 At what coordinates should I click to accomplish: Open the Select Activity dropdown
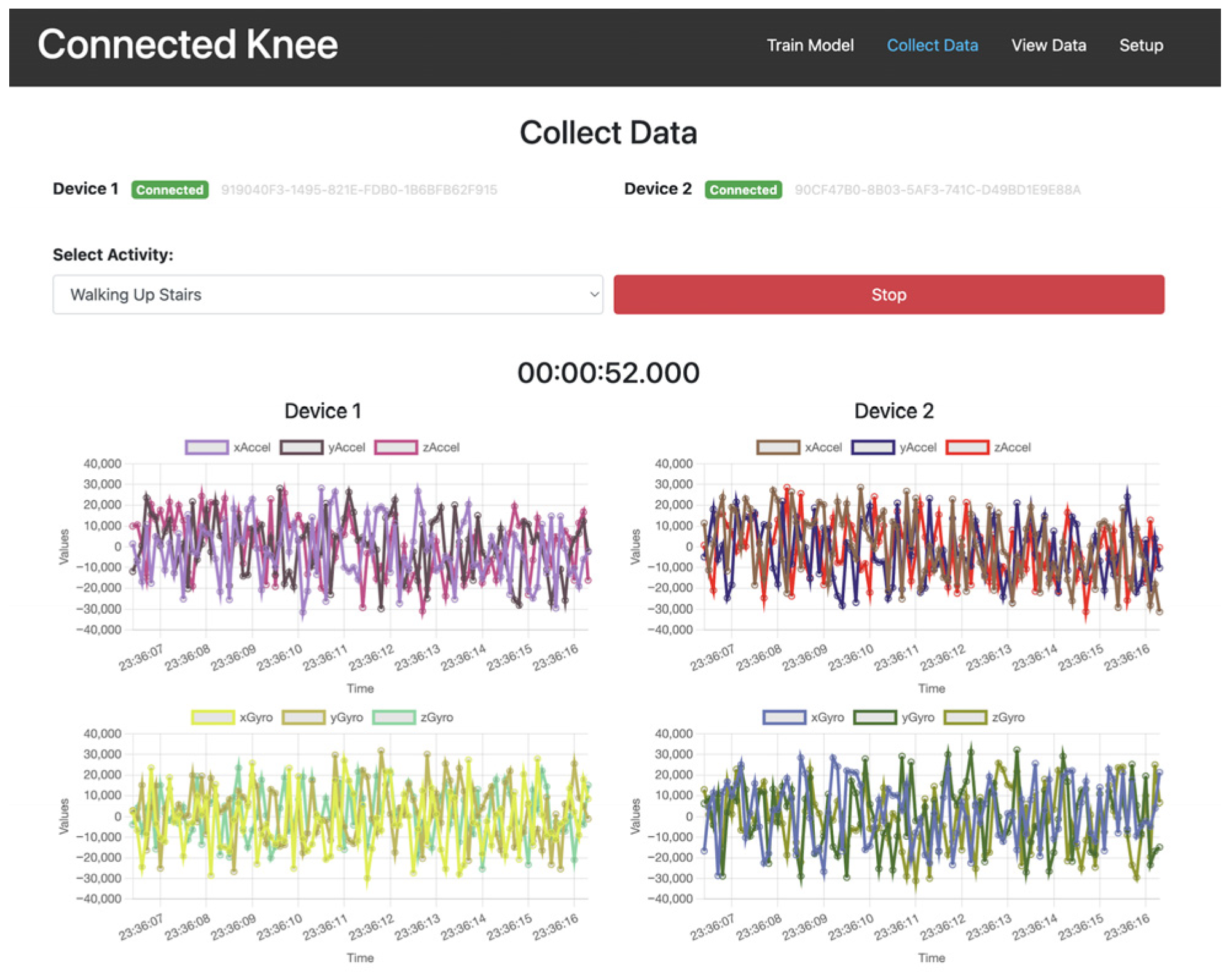coord(328,295)
